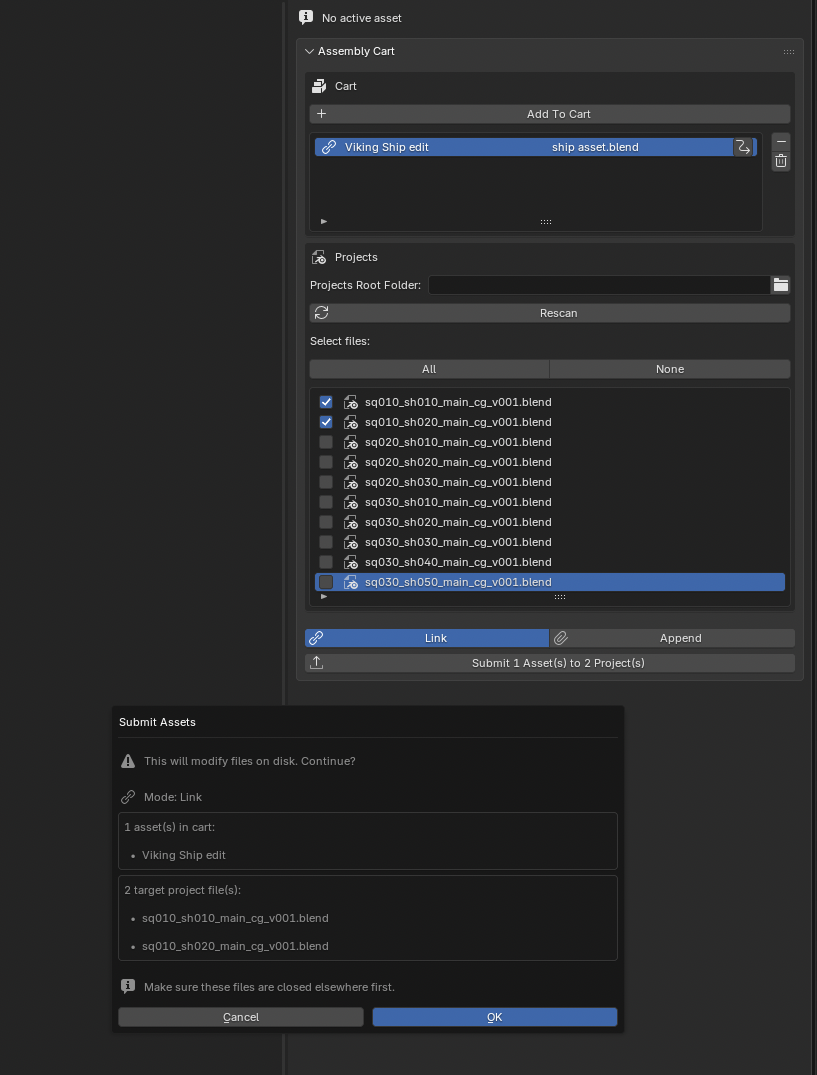The width and height of the screenshot is (817, 1075).
Task: Click the Projects Root Folder field
Action: [x=600, y=285]
